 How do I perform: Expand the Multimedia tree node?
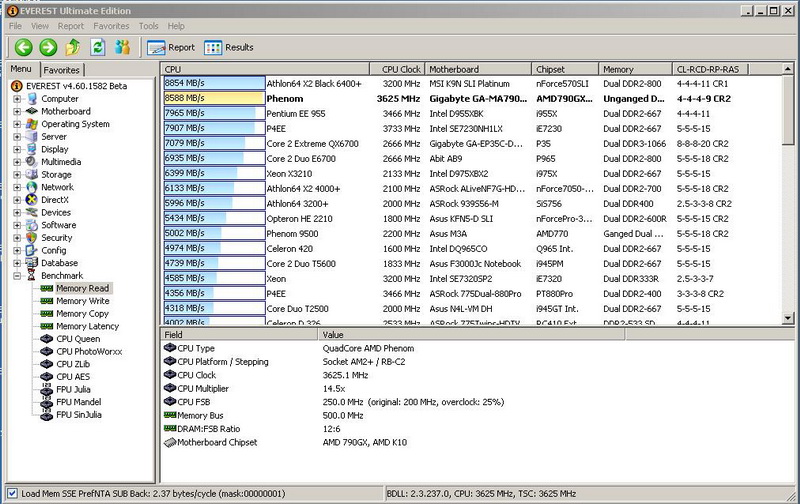(x=17, y=162)
